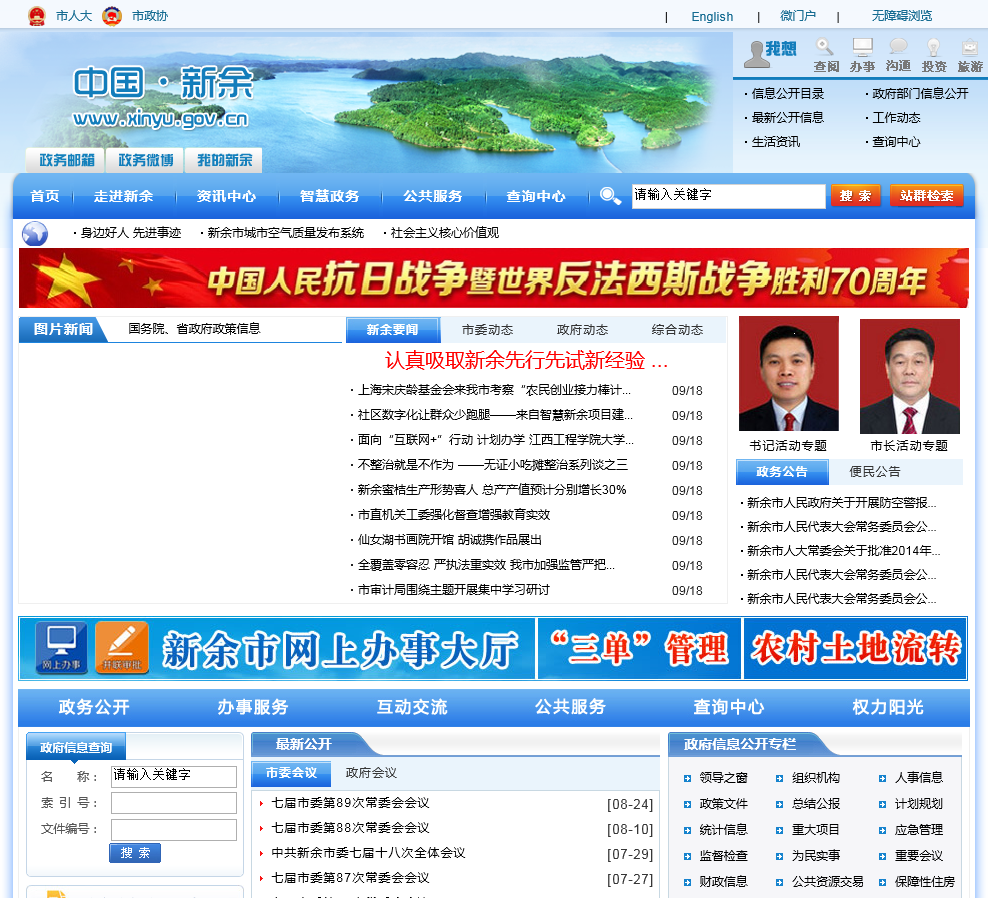Open the 新余市城市空气质量发布系统 link

tap(285, 233)
